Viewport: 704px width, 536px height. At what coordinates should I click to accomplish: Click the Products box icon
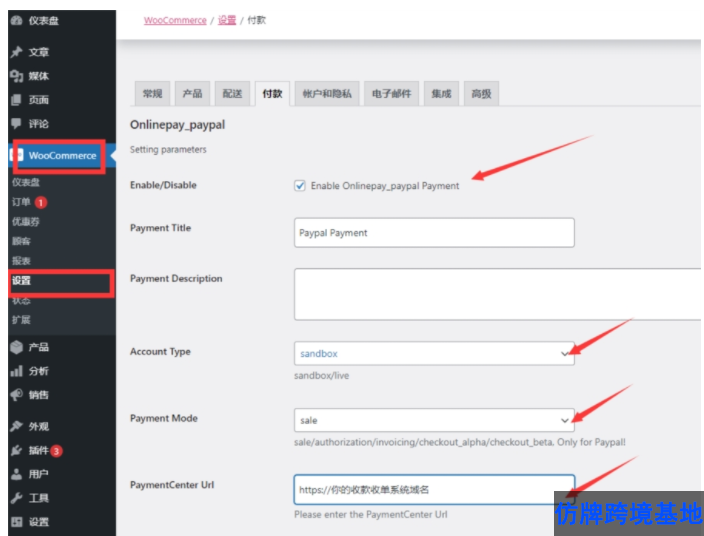(x=17, y=347)
